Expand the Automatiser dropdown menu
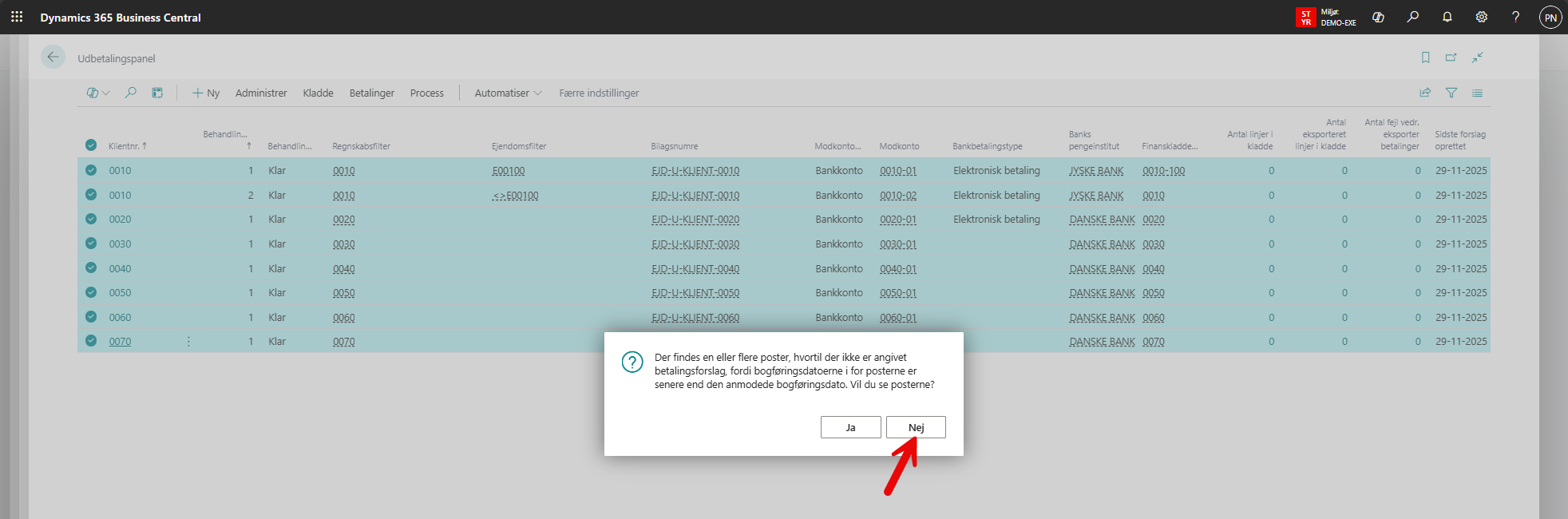 [508, 93]
